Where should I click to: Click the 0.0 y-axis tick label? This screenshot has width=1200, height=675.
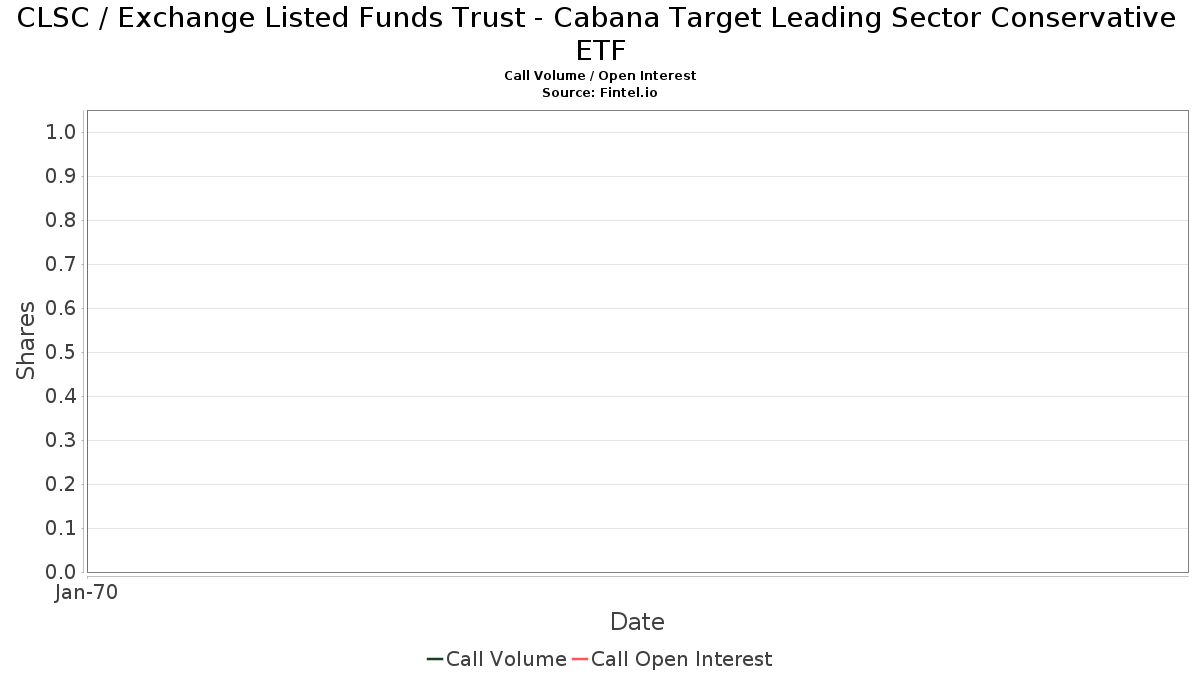61,572
